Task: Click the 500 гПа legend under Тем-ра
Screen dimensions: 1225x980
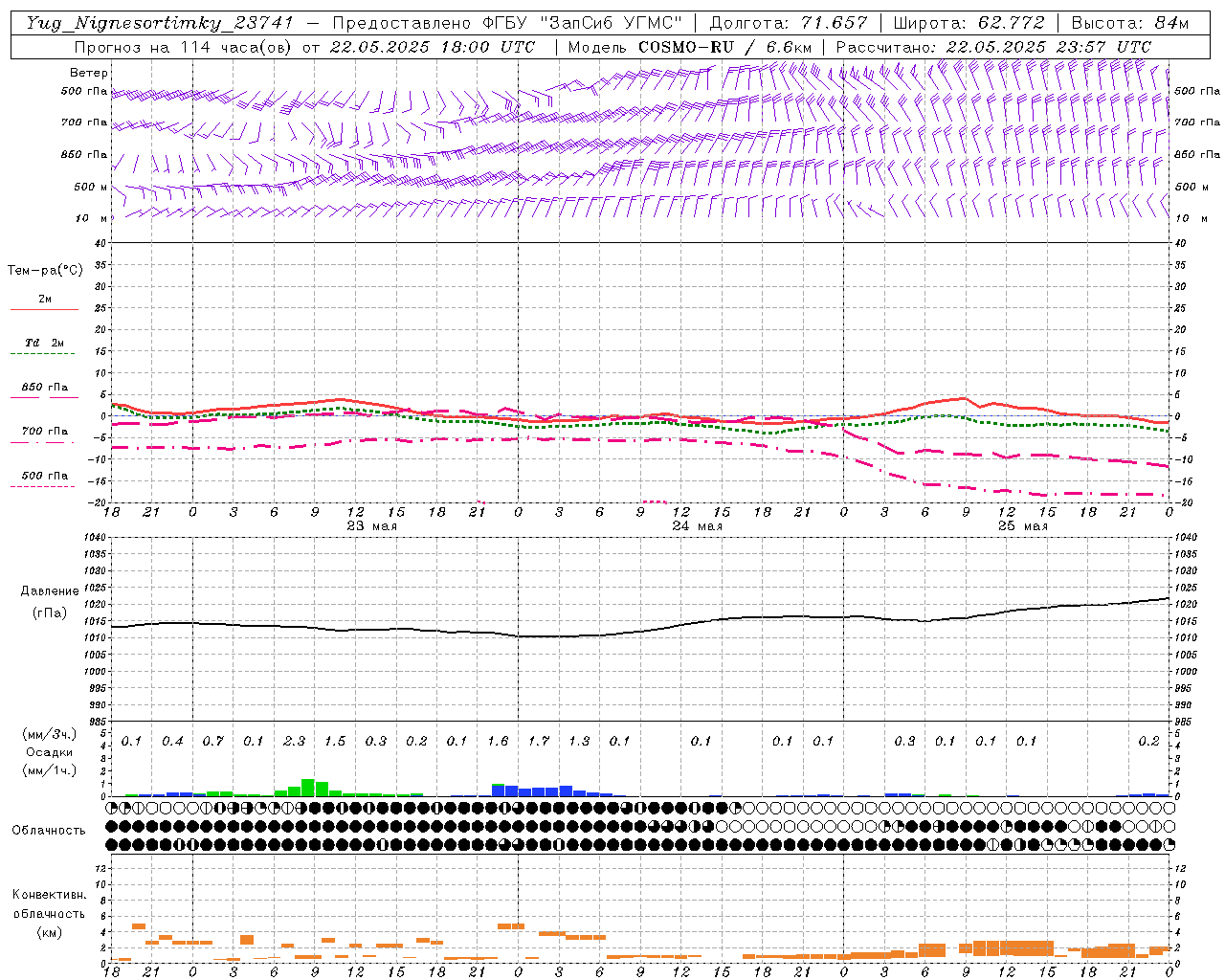Action: 45,476
